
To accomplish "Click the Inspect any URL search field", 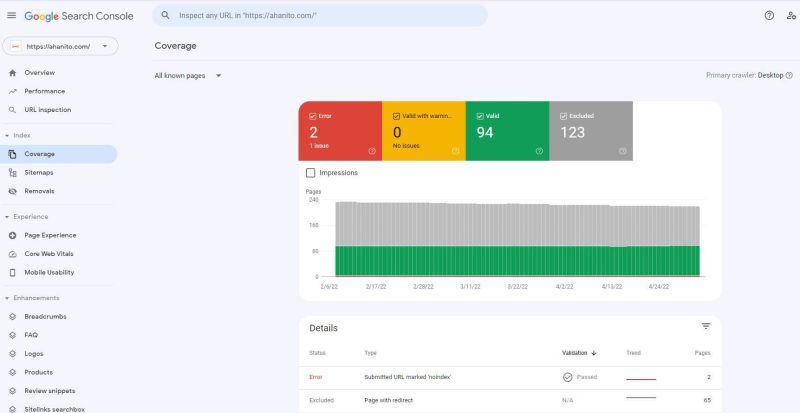I will (x=320, y=16).
